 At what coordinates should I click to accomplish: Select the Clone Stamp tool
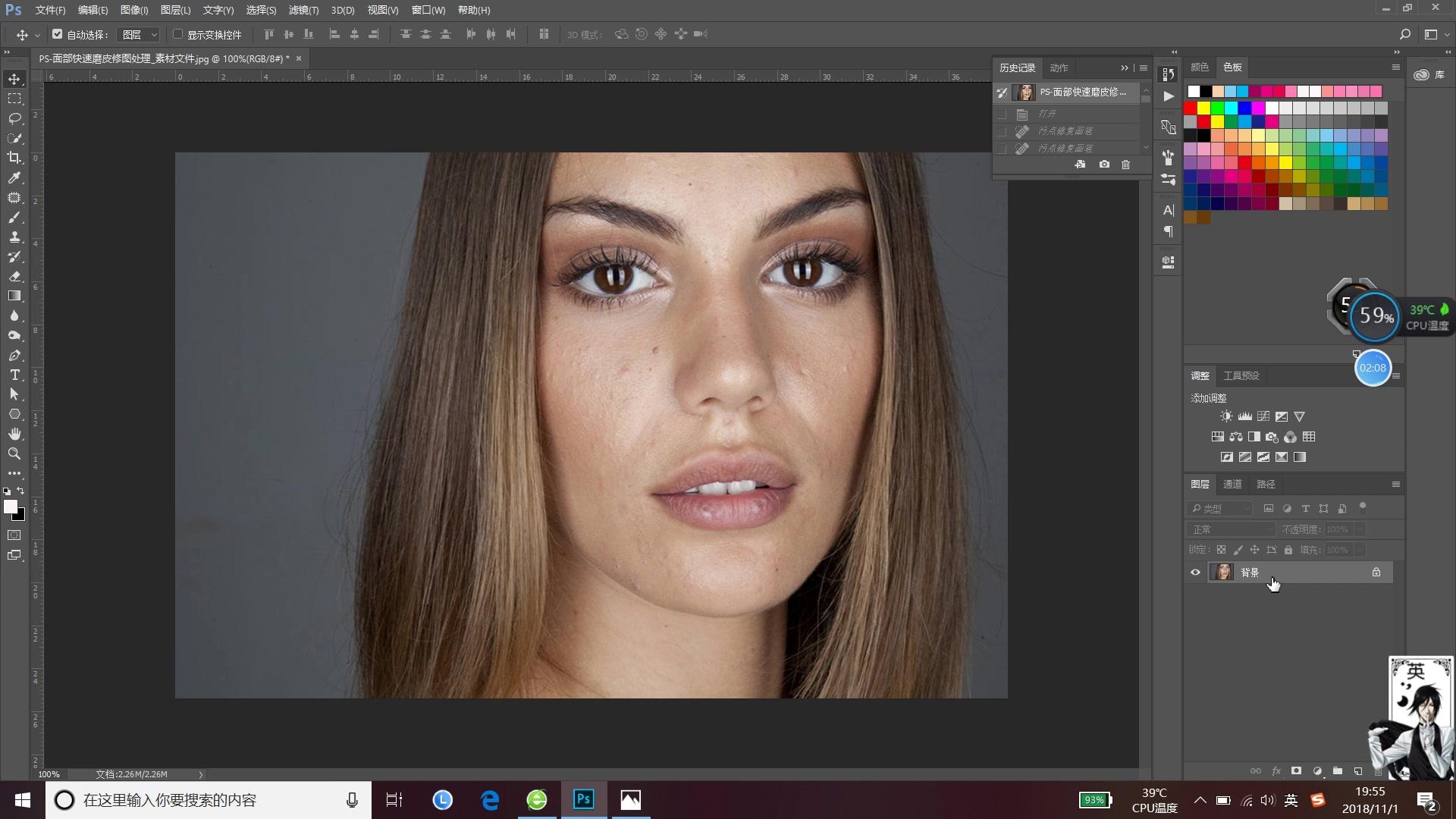point(14,237)
